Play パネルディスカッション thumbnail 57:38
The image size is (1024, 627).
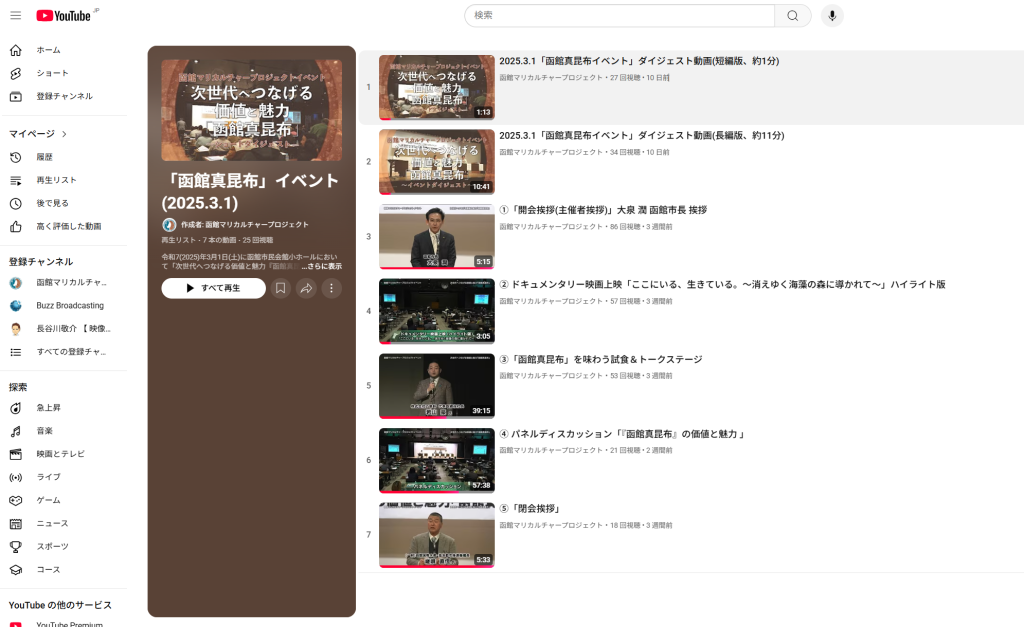[437, 460]
